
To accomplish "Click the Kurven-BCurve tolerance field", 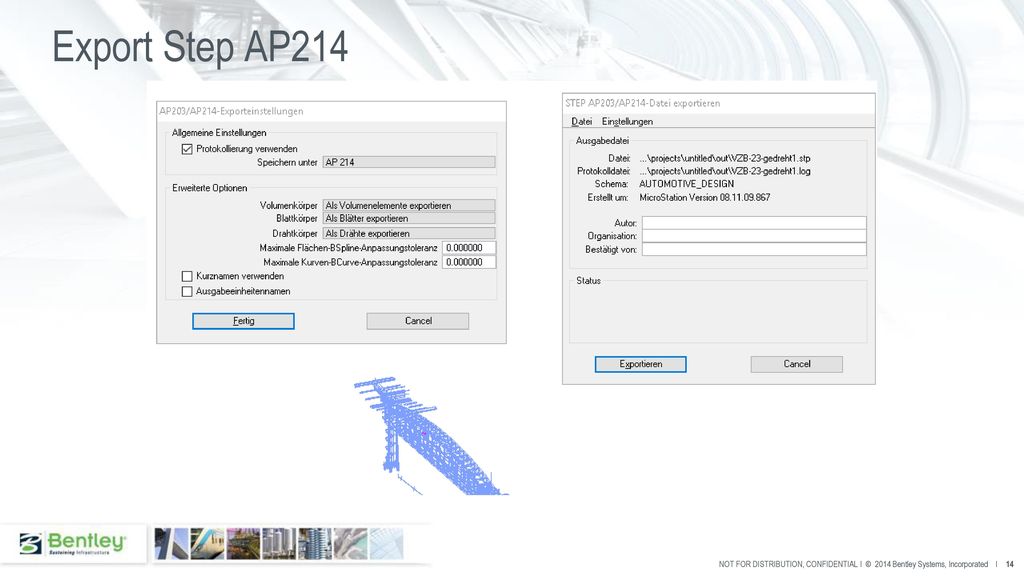I will [469, 262].
